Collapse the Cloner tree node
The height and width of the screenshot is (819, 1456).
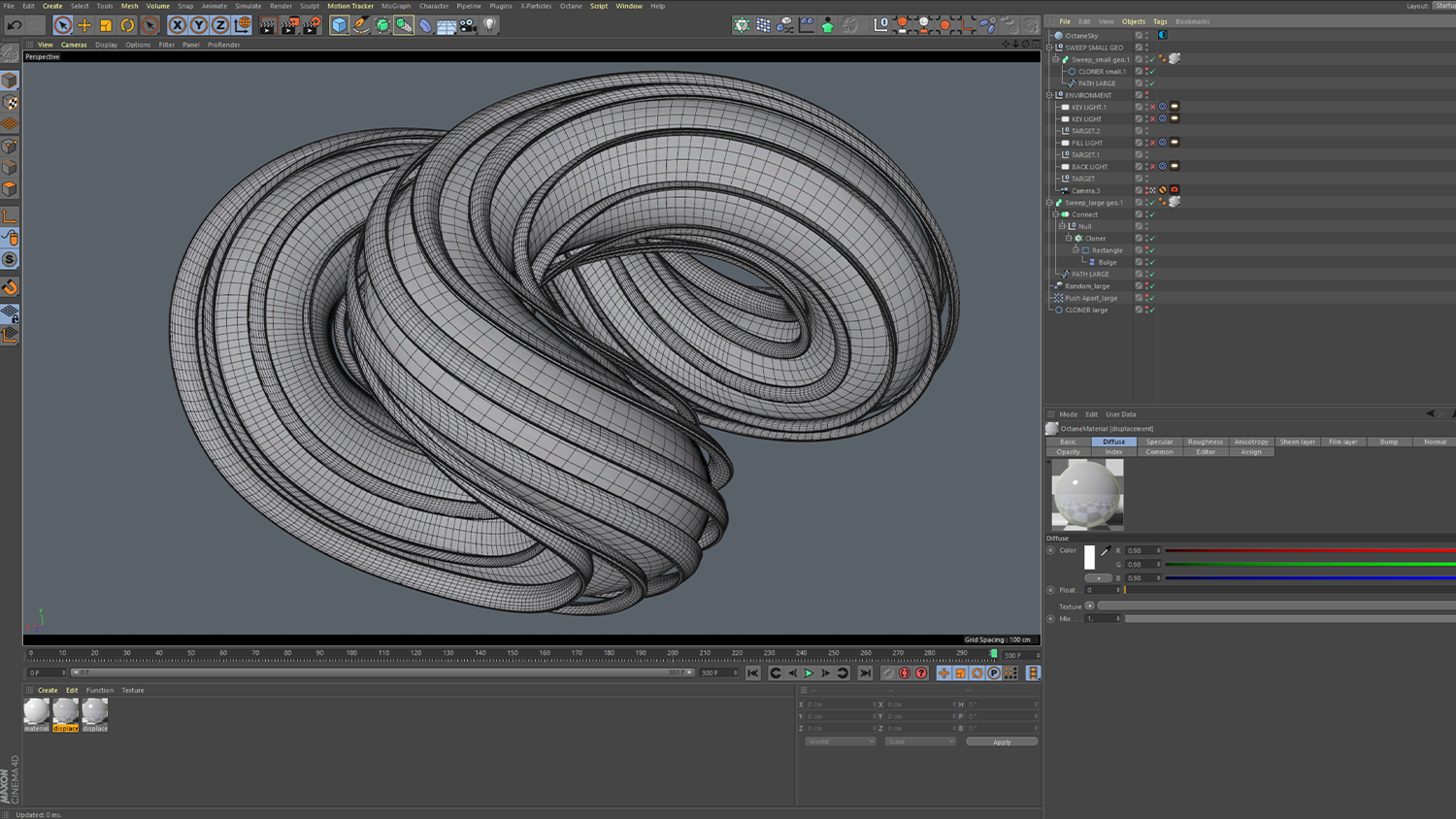(x=1069, y=239)
